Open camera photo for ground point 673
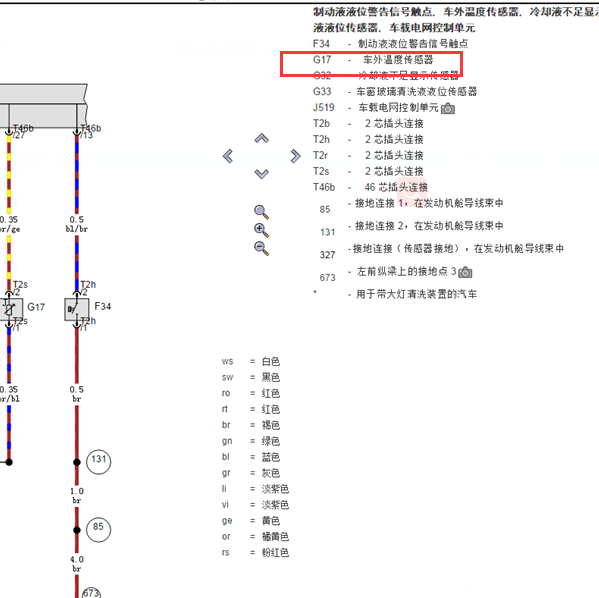Screen dimensions: 599x598 [x=465, y=272]
